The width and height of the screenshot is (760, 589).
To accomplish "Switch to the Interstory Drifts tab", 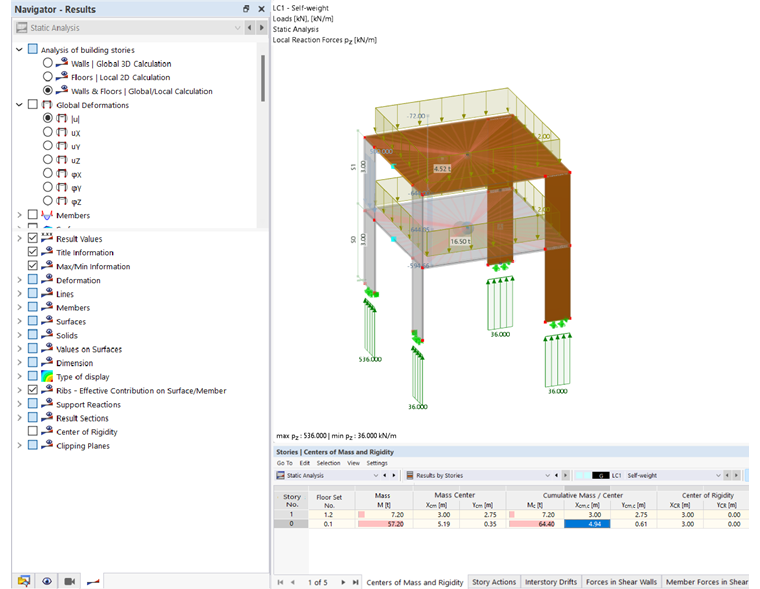I will 551,582.
